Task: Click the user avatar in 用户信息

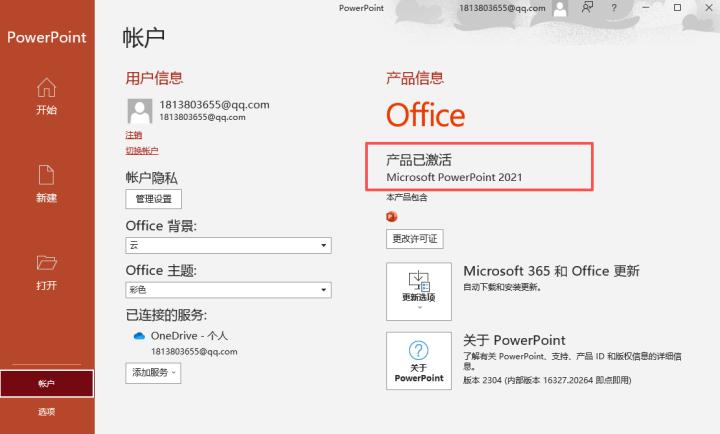Action: (140, 111)
